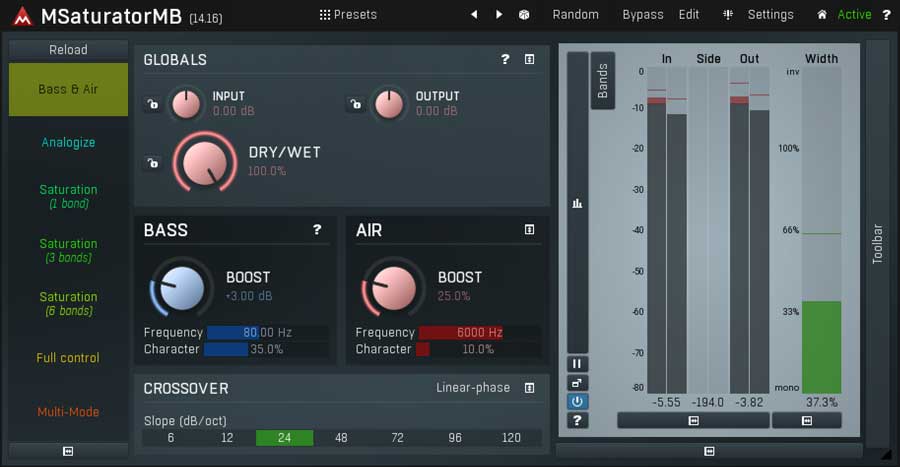Switch to the Full control tab
This screenshot has height=467, width=900.
coord(68,357)
